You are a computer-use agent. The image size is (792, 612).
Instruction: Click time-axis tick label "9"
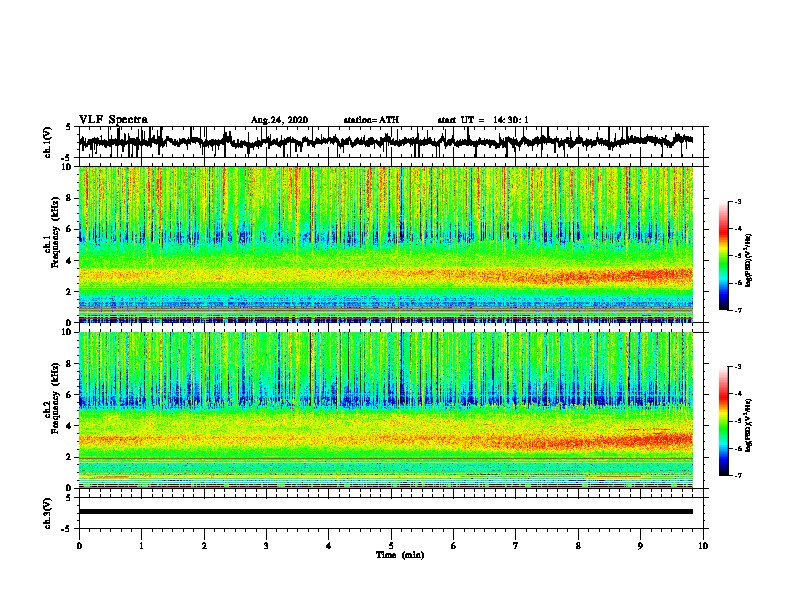click(640, 546)
